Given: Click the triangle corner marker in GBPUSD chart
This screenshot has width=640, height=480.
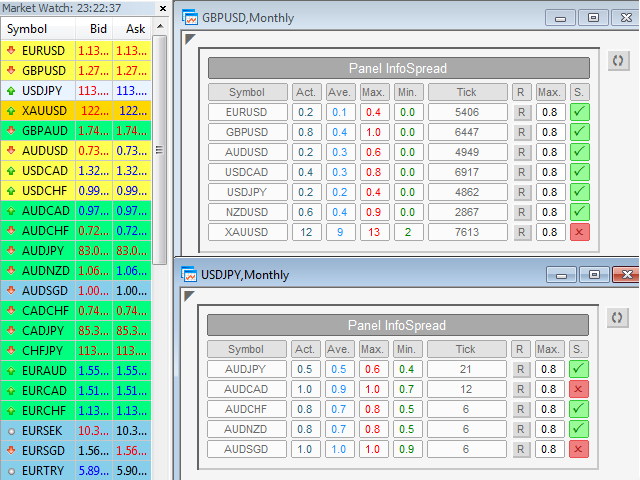Looking at the screenshot, I should [x=190, y=39].
